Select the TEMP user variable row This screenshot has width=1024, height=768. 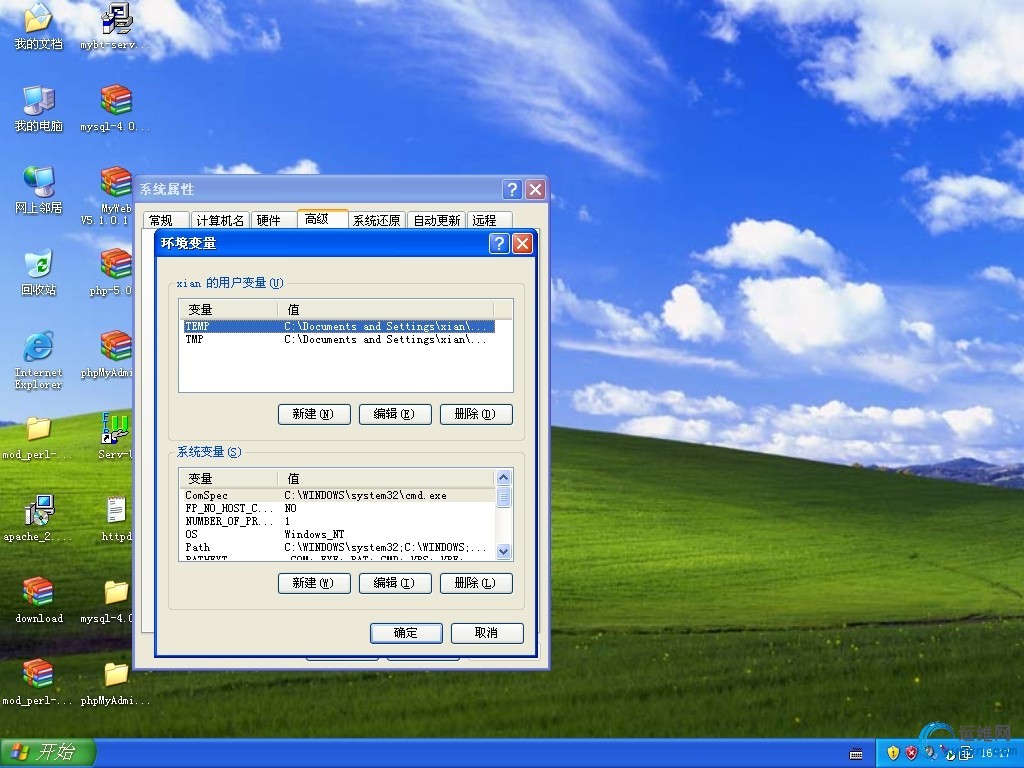[339, 327]
